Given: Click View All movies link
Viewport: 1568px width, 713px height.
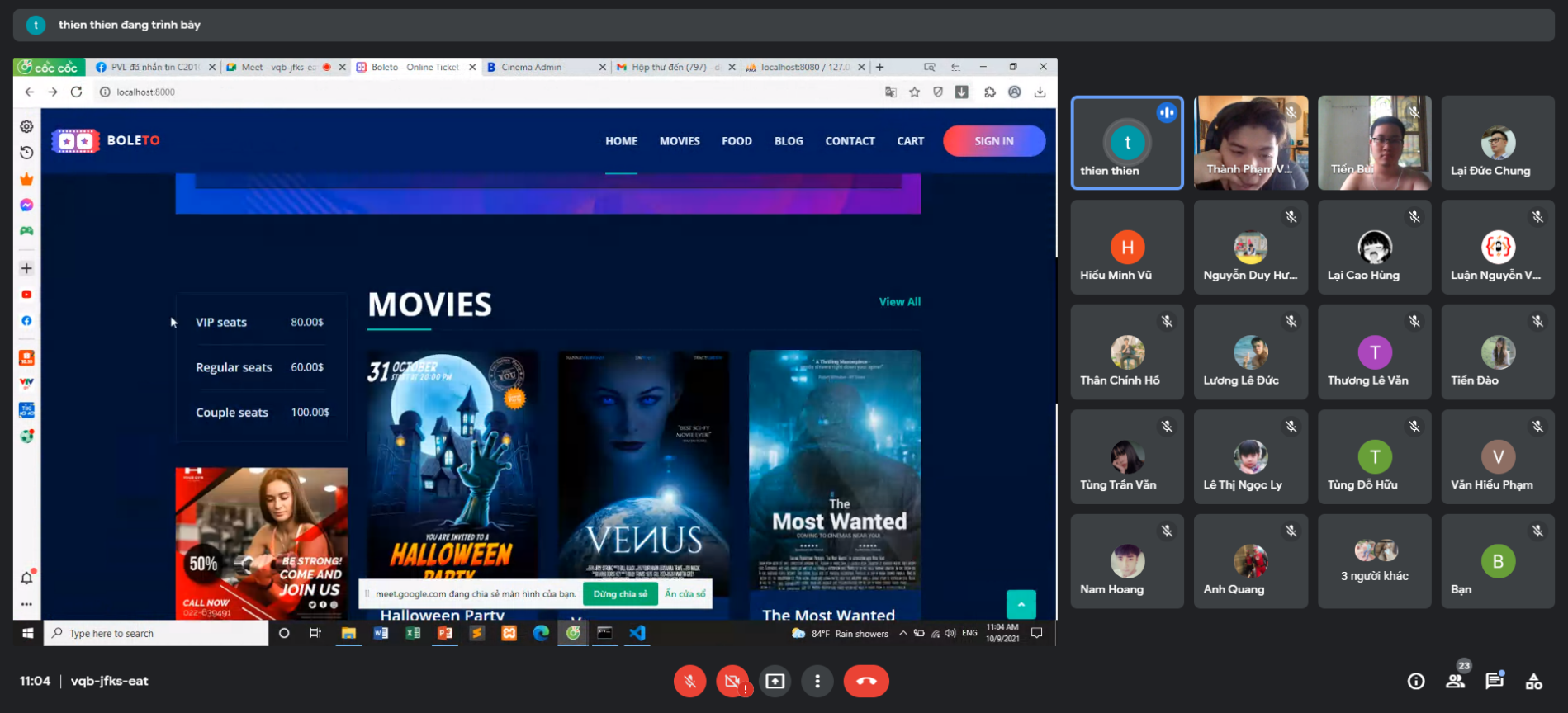Looking at the screenshot, I should 900,302.
